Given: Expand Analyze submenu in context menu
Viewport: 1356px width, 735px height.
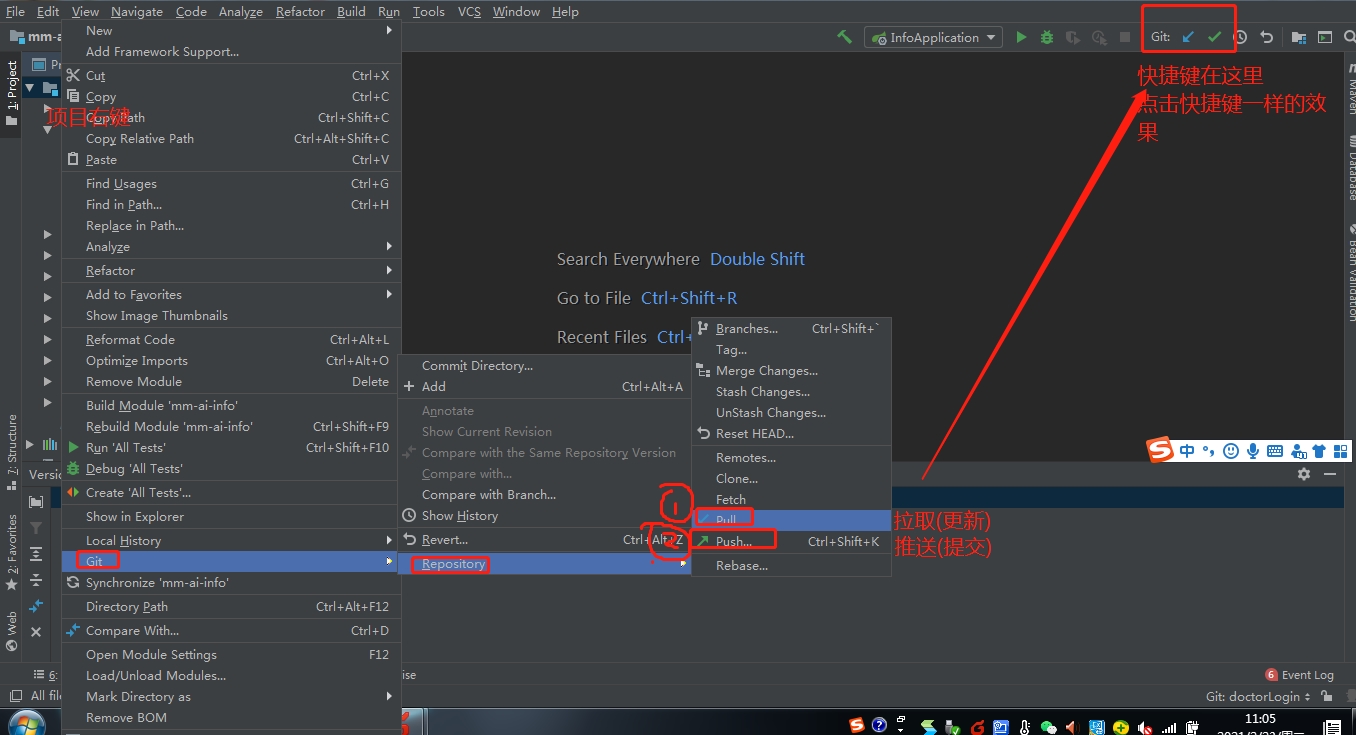Looking at the screenshot, I should 231,247.
